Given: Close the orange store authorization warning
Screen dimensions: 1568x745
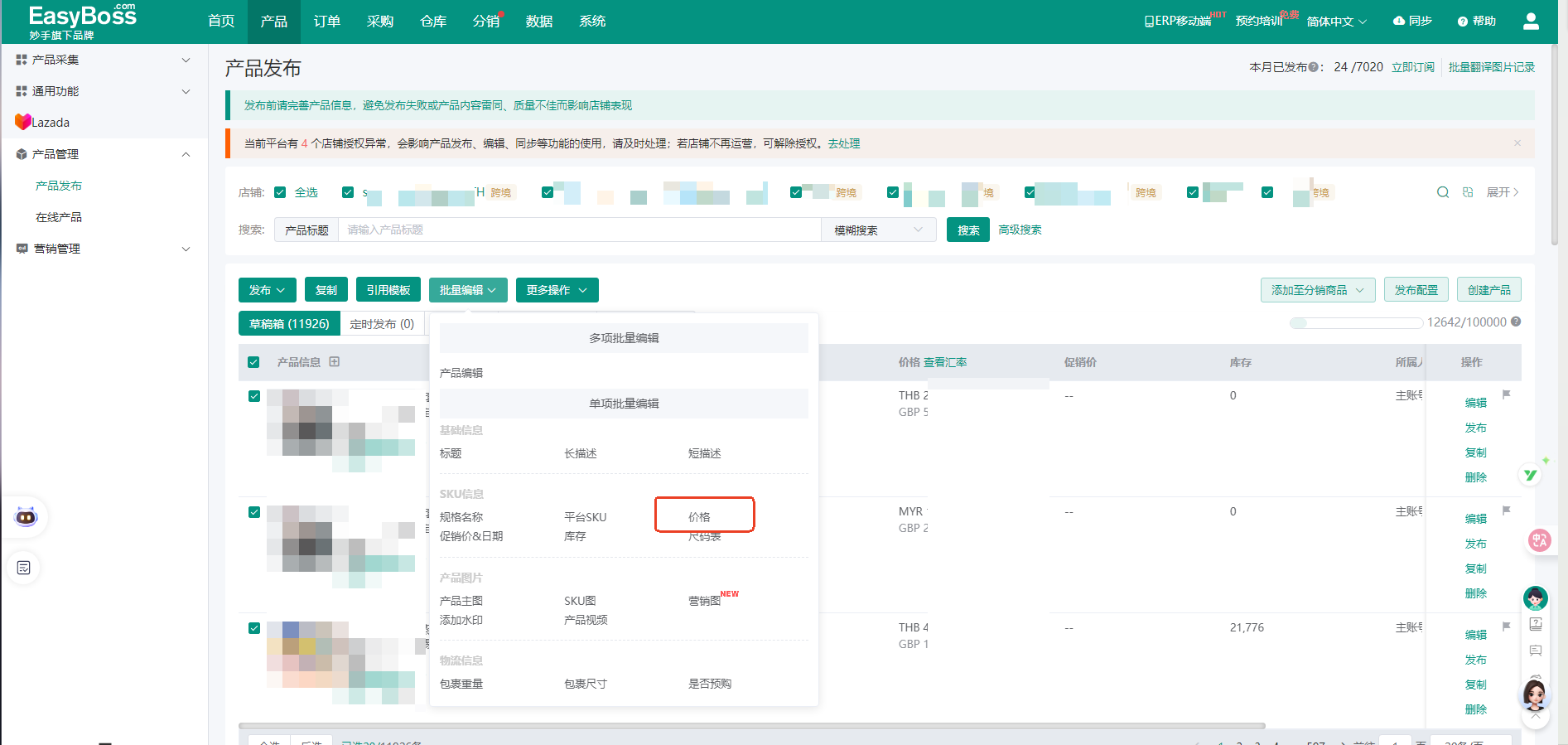Looking at the screenshot, I should [x=1517, y=143].
